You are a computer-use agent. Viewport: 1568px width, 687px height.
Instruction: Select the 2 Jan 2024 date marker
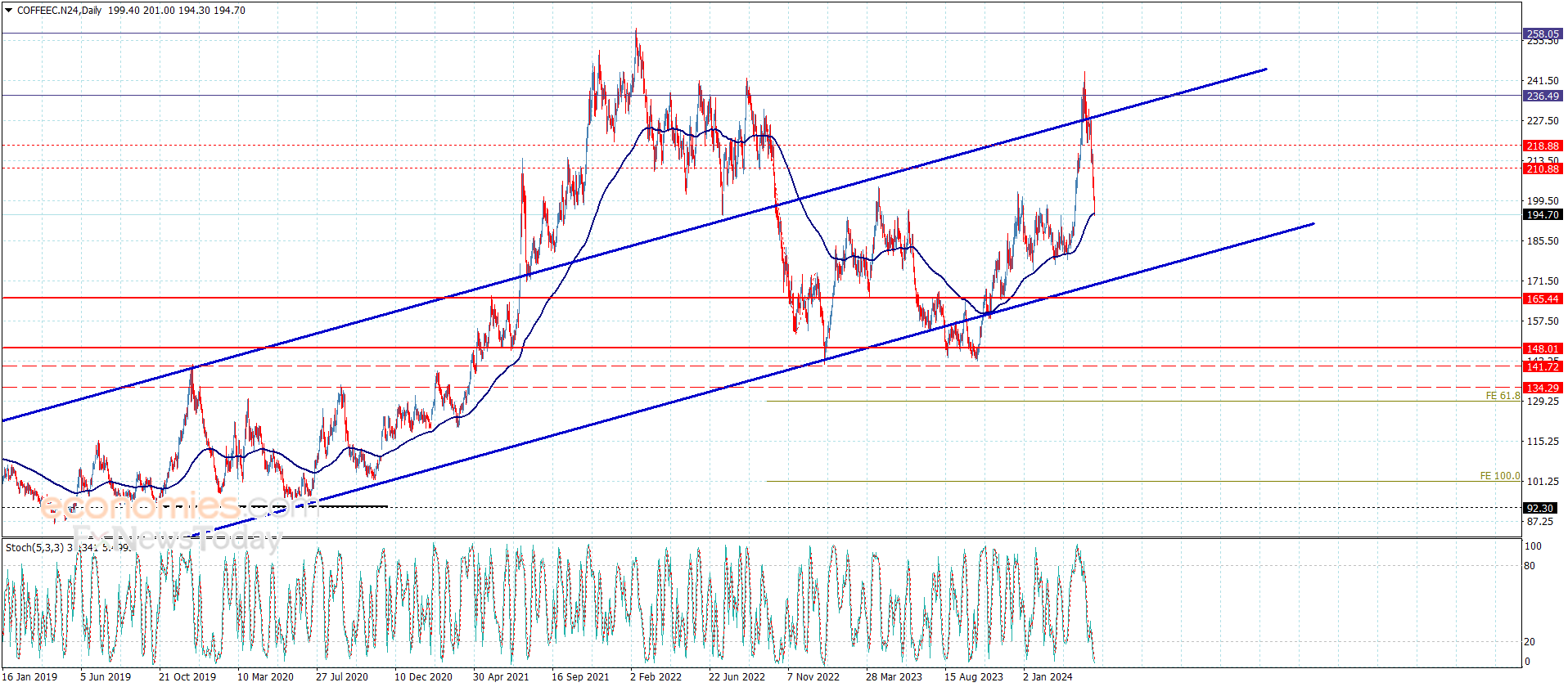click(x=1048, y=676)
